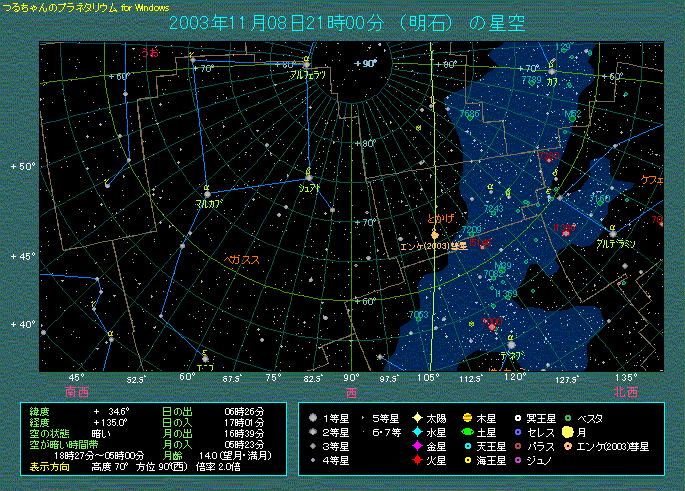Viewport: 685px width, 491px height.
Task: Click the date and time title text
Action: click(x=345, y=22)
